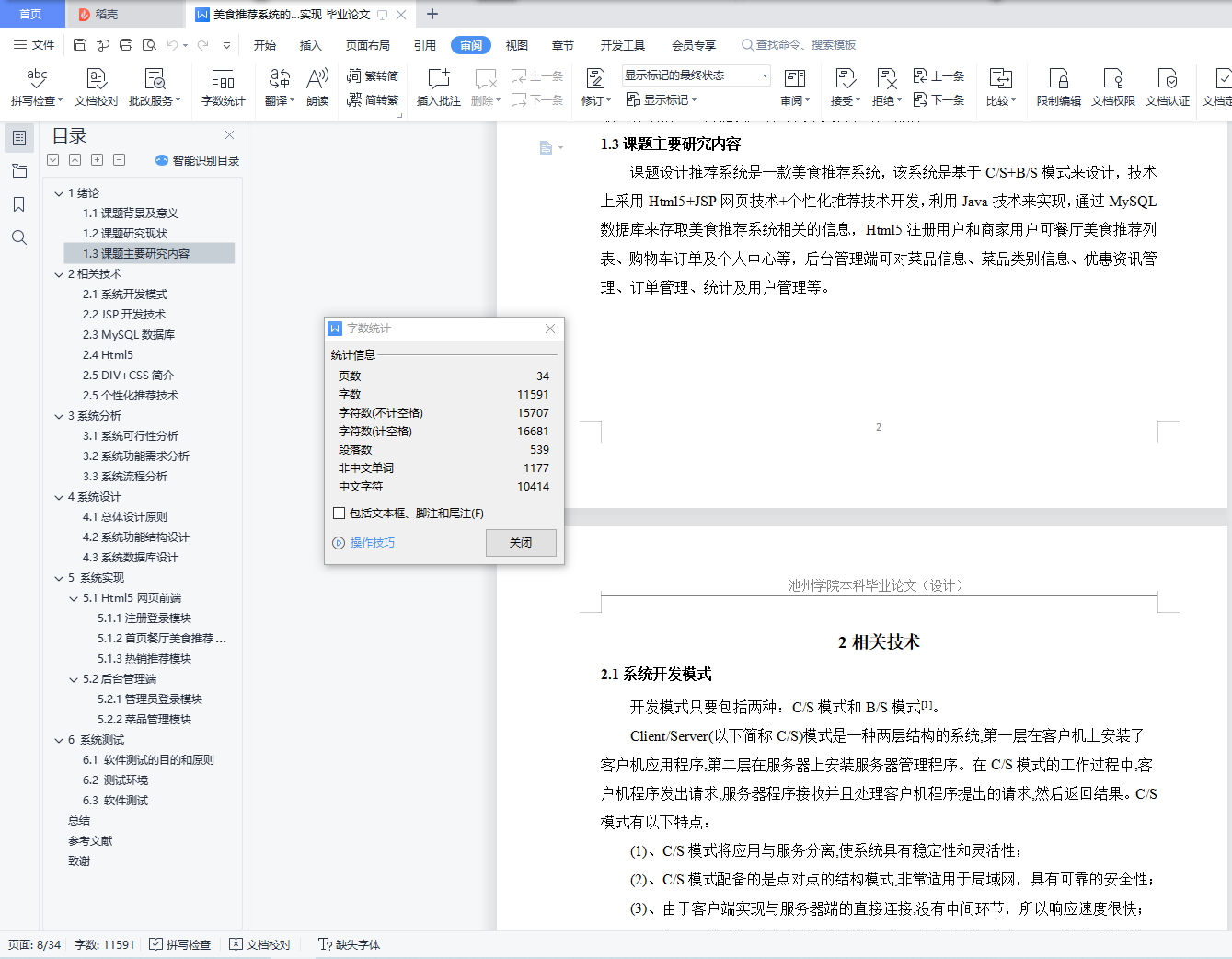Screen dimensions: 1232x959
Task: Click the save icon in quick toolbar
Action: point(80,45)
